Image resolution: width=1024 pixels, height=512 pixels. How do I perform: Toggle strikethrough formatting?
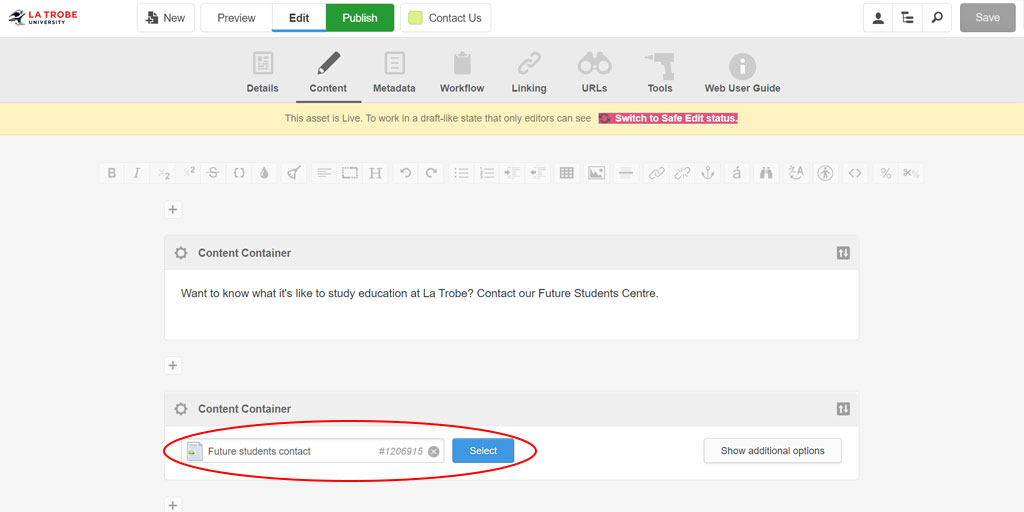212,173
